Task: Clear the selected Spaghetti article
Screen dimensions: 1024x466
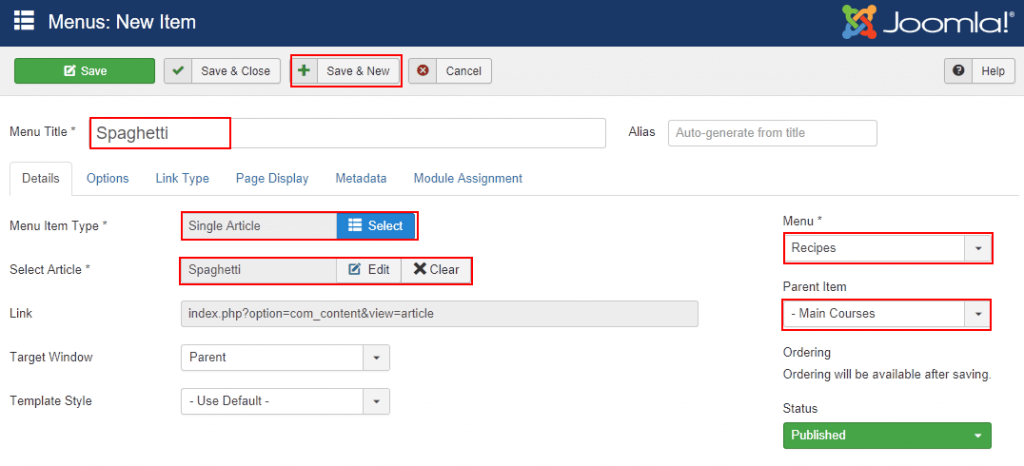Action: coord(436,270)
